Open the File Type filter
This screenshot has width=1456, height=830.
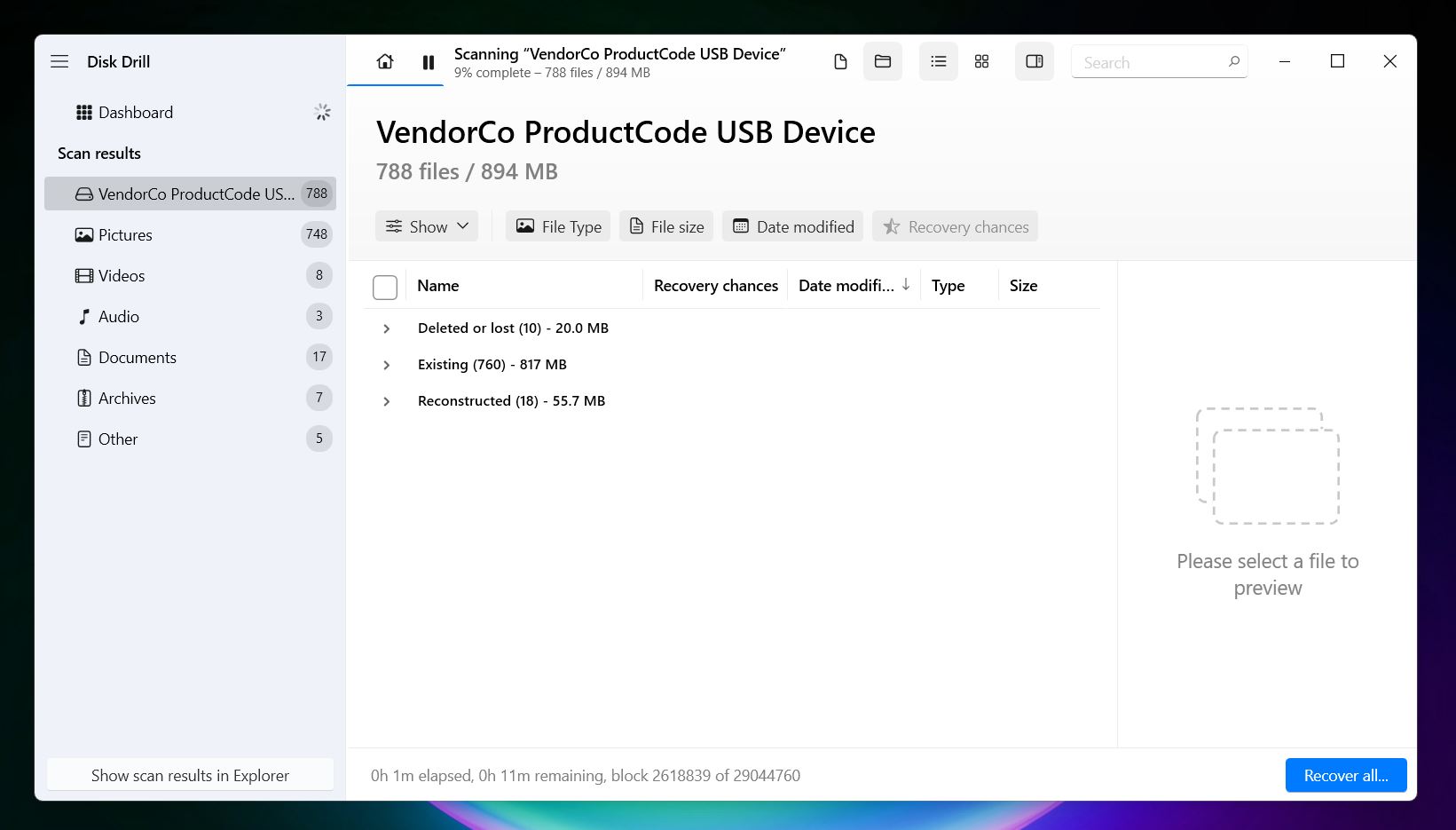pyautogui.click(x=558, y=226)
